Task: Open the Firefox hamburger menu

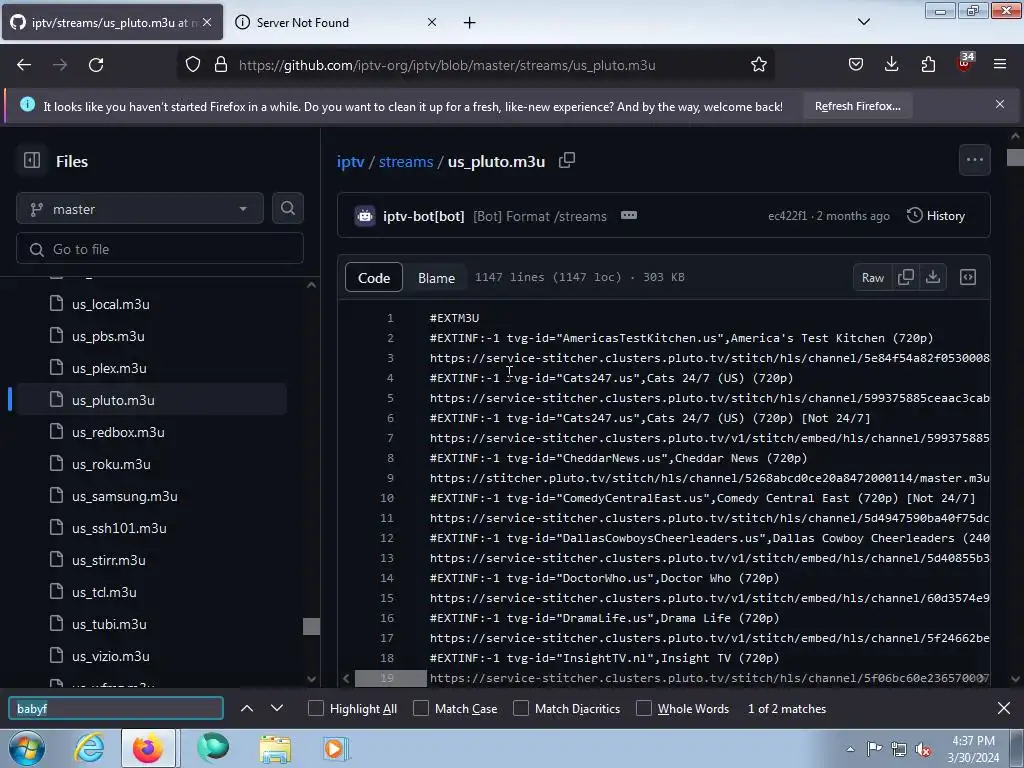Action: [x=1000, y=65]
